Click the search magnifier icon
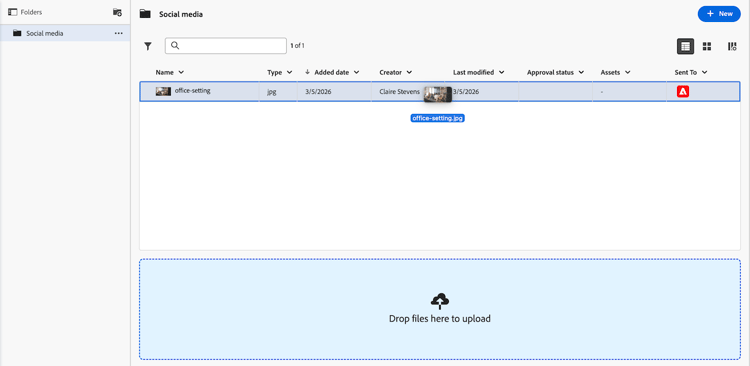 pos(175,45)
